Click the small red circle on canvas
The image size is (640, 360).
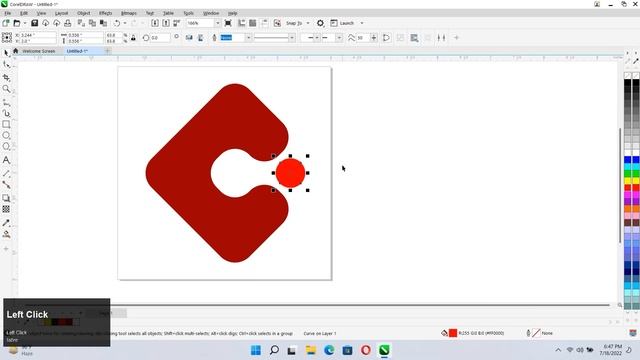(290, 173)
